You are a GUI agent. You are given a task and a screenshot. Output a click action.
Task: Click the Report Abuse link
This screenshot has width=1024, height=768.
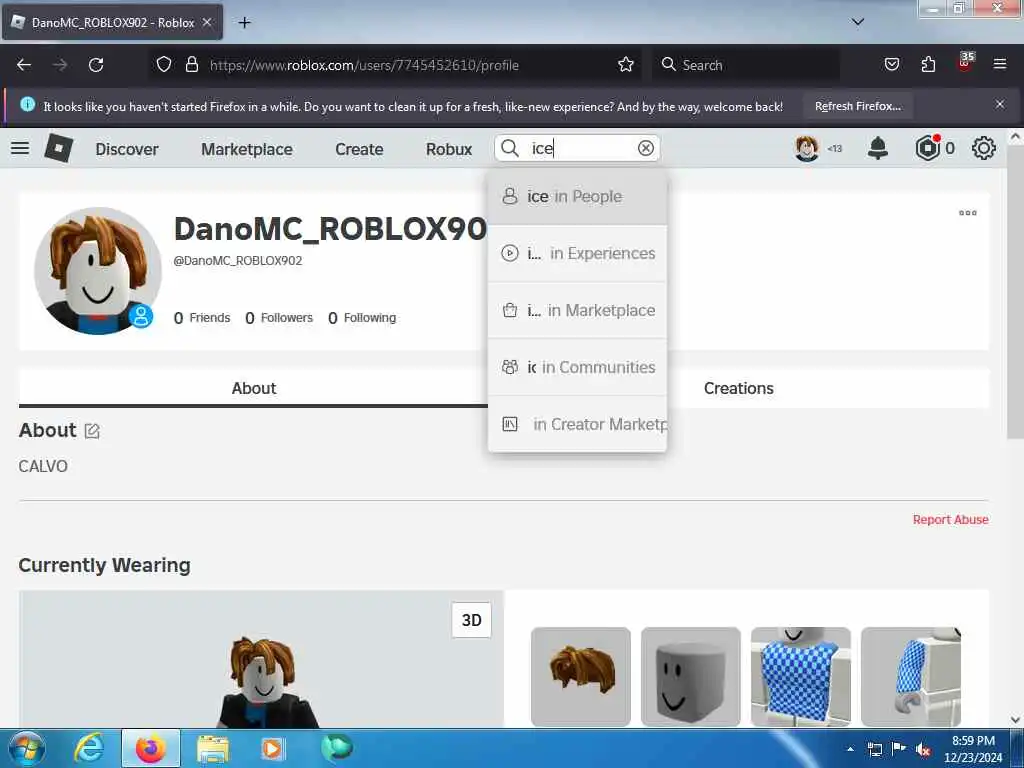pyautogui.click(x=950, y=519)
